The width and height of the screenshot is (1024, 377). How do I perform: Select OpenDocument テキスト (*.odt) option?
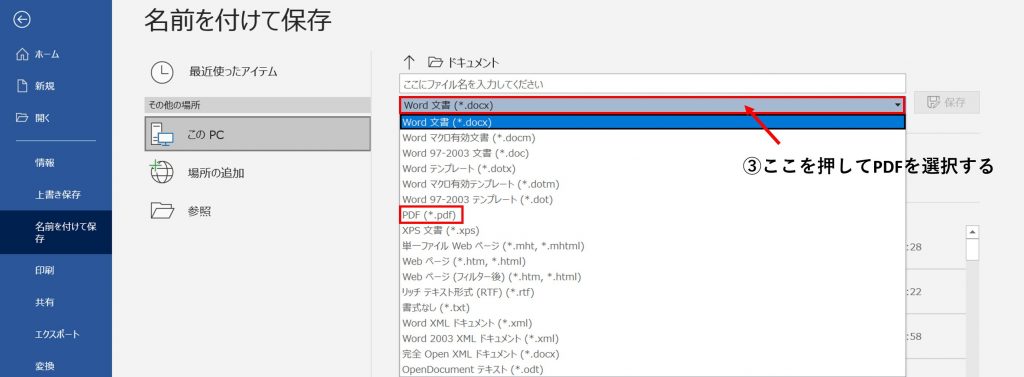(x=652, y=370)
